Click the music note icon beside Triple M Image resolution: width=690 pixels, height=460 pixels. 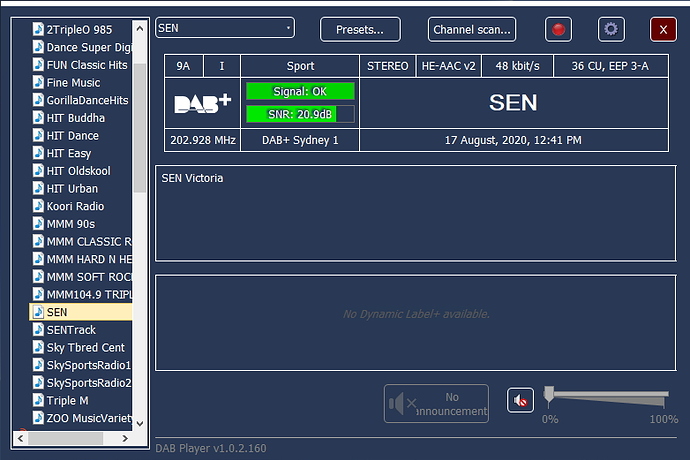pyautogui.click(x=38, y=400)
